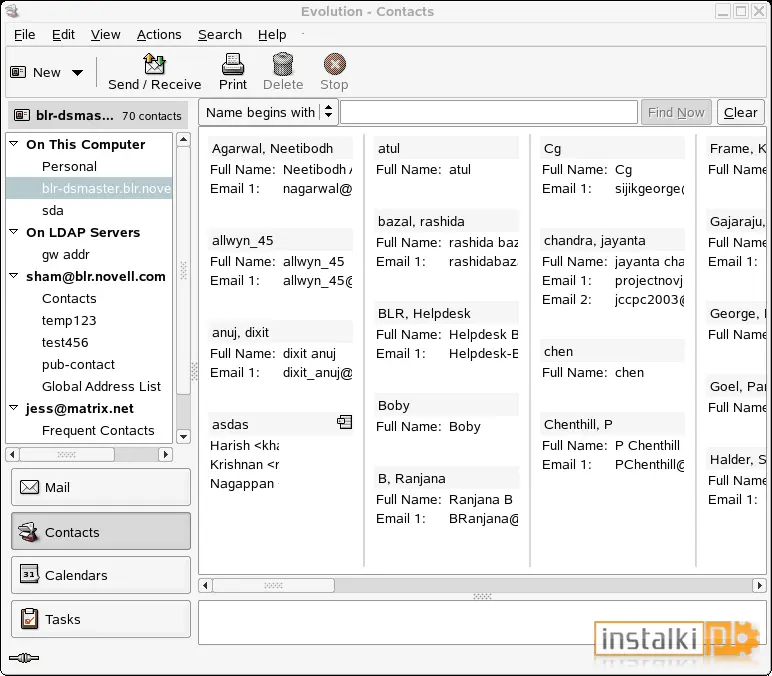Click the sidebar vertical scrollbar thumb
772x676 pixels.
tap(184, 270)
